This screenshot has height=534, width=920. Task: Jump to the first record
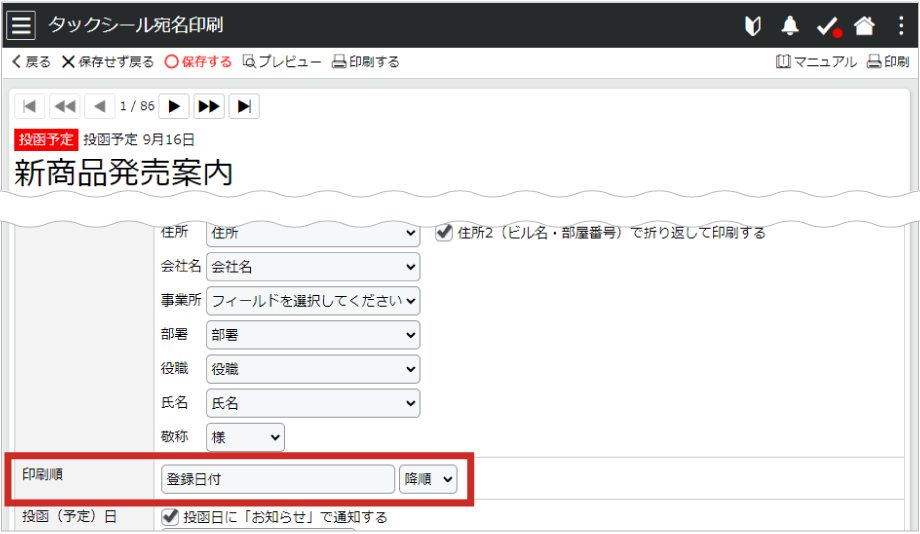29,106
